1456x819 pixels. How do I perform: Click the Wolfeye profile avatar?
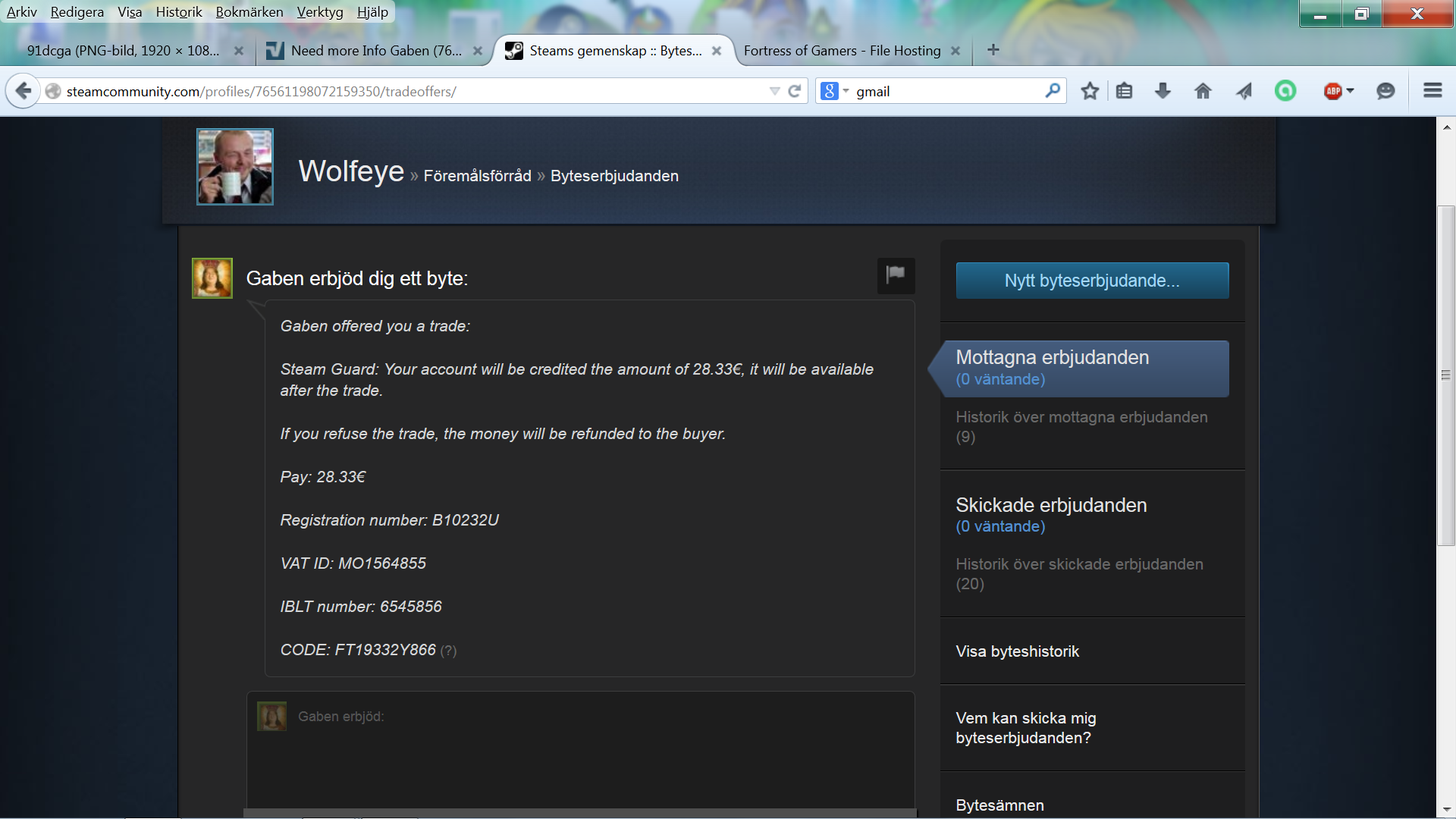(x=235, y=167)
